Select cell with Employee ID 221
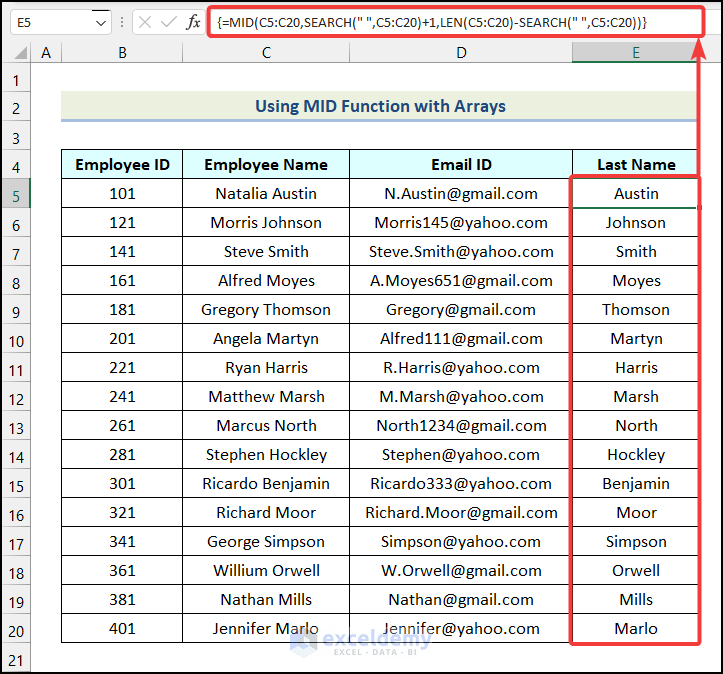 tap(122, 368)
